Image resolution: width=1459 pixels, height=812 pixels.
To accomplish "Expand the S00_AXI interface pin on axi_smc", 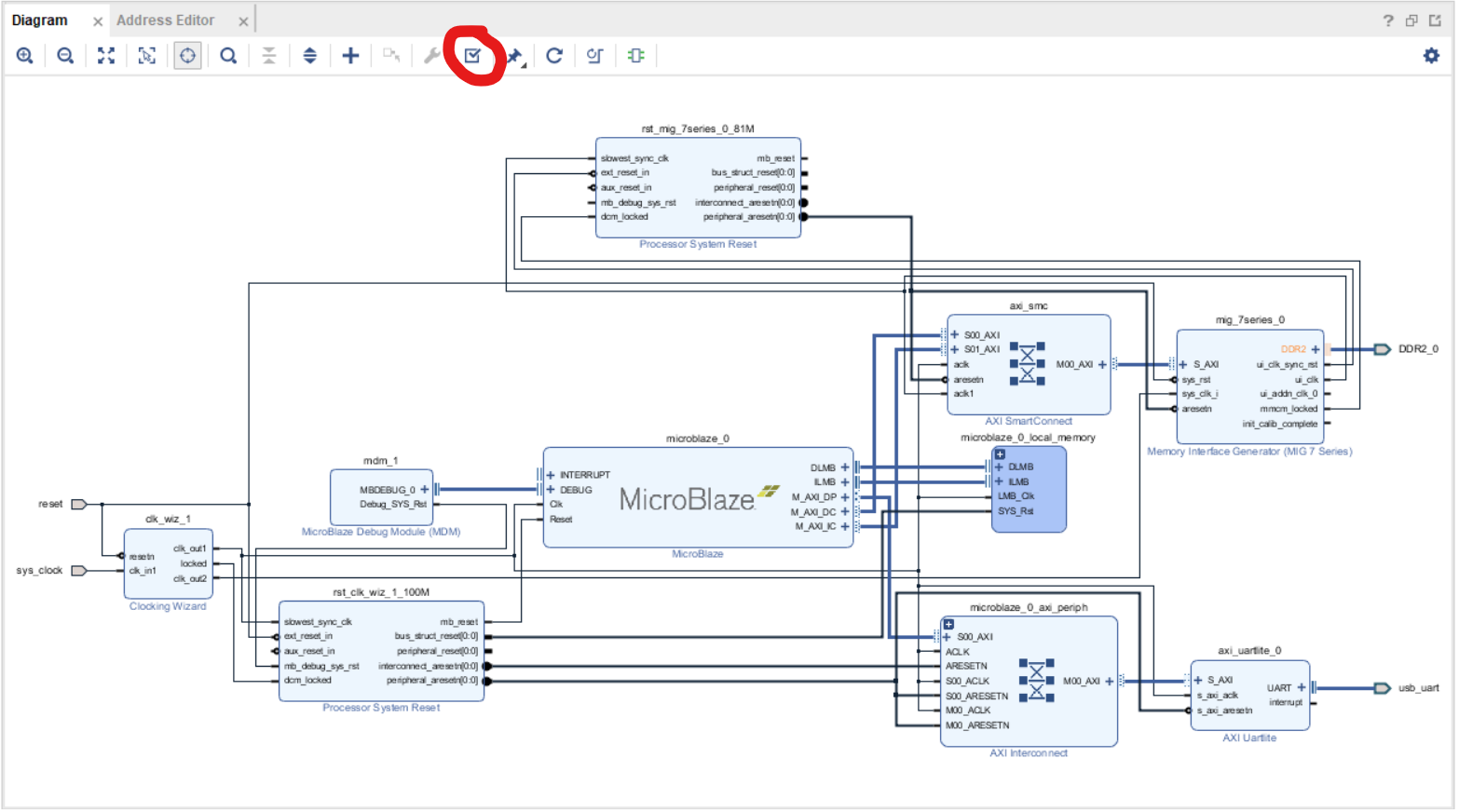I will (x=952, y=334).
